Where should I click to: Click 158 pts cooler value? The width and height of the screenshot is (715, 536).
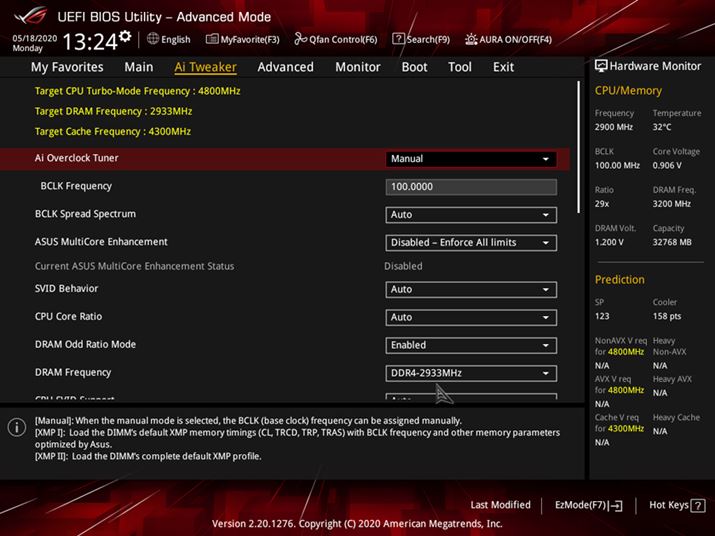[x=667, y=316]
